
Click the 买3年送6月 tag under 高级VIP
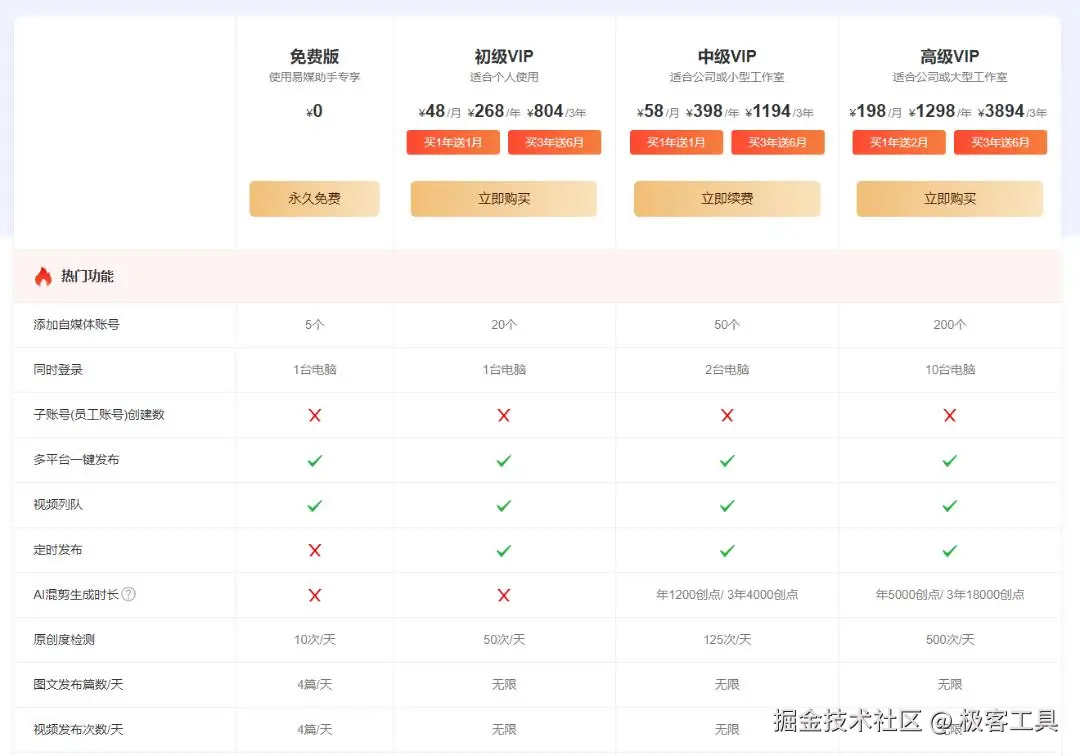pos(1000,142)
